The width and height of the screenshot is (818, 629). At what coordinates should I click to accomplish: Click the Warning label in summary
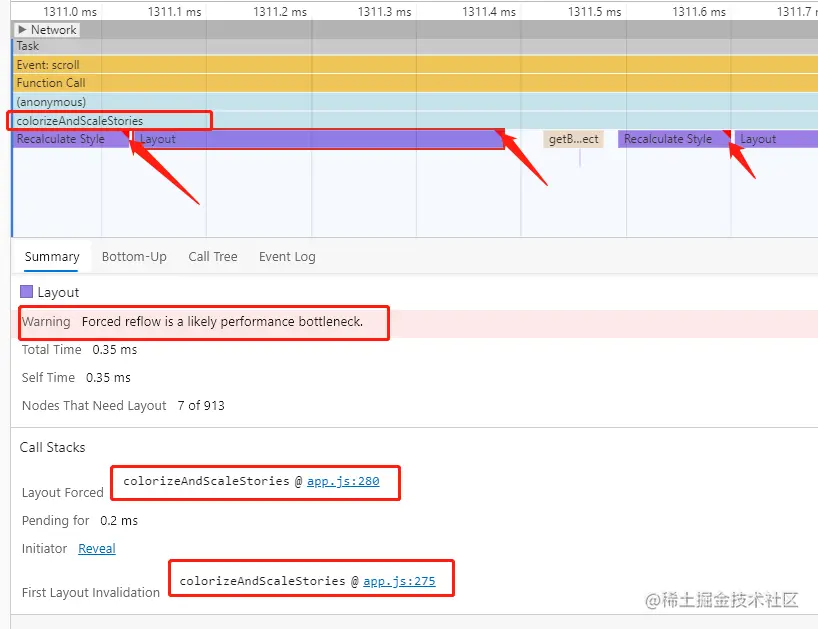(46, 322)
